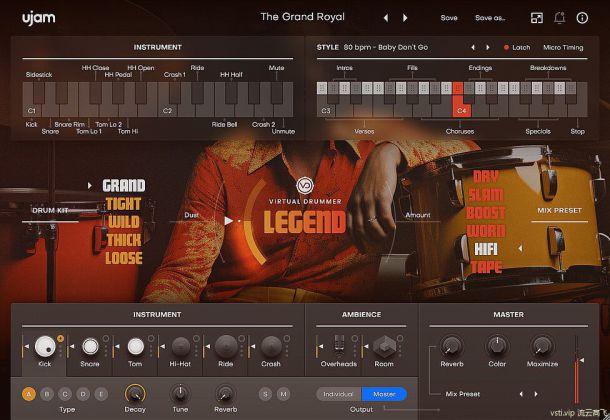Select the Hi-Hat instrument knob
Viewport: 610px width, 420px height.
click(x=181, y=346)
